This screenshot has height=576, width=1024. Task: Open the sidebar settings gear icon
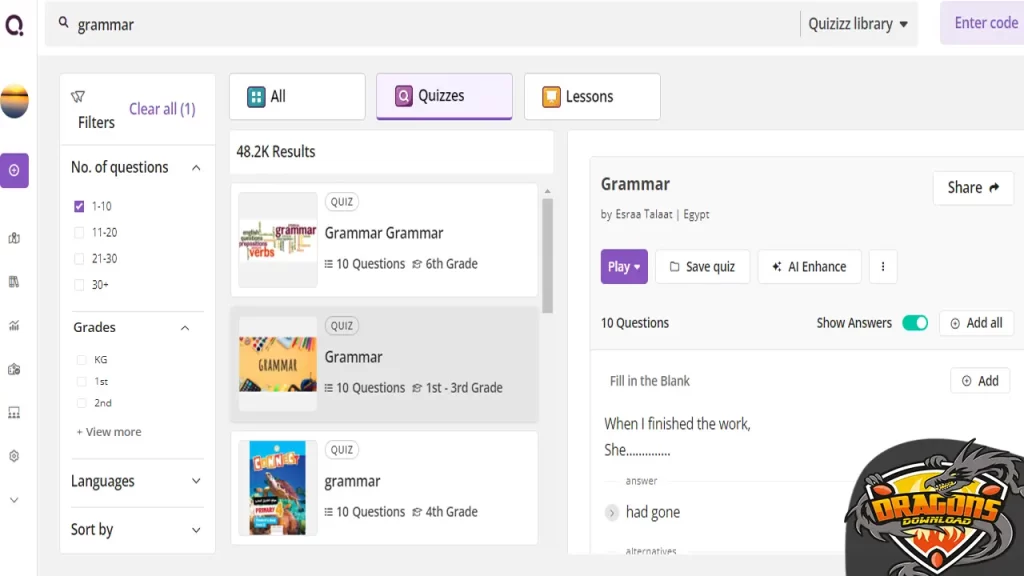tap(14, 455)
